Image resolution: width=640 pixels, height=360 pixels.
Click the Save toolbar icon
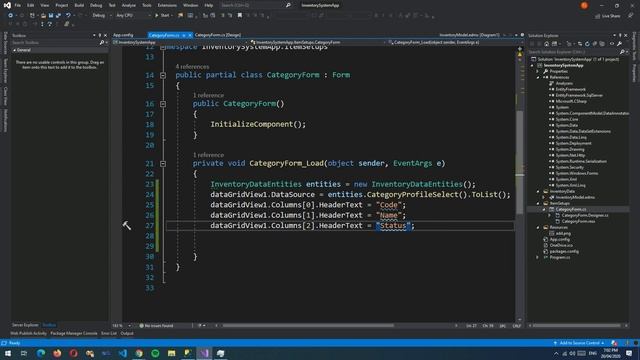pyautogui.click(x=51, y=15)
